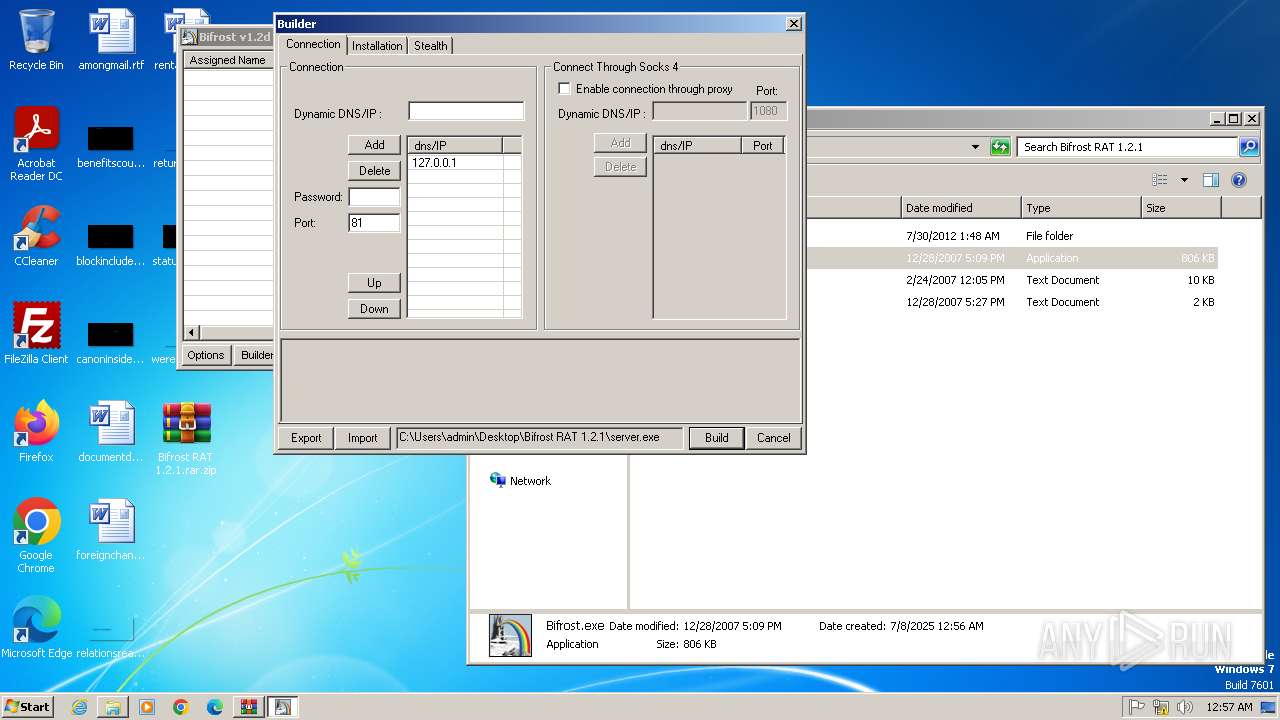Close the Builder dialog
1280x720 pixels.
[x=793, y=23]
